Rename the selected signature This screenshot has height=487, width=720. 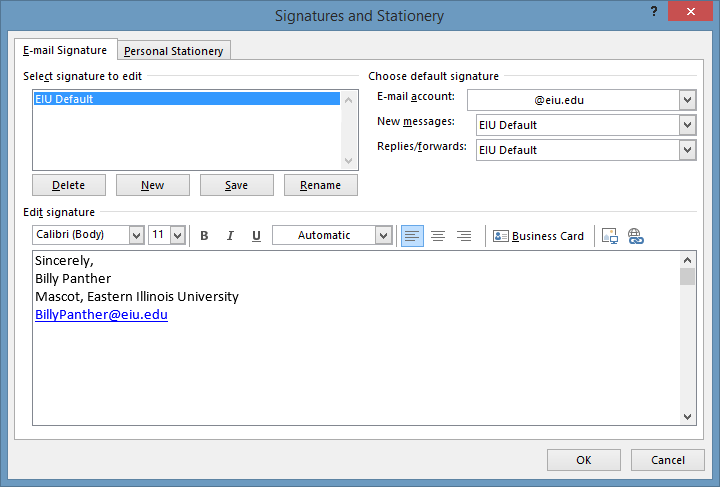tap(320, 185)
